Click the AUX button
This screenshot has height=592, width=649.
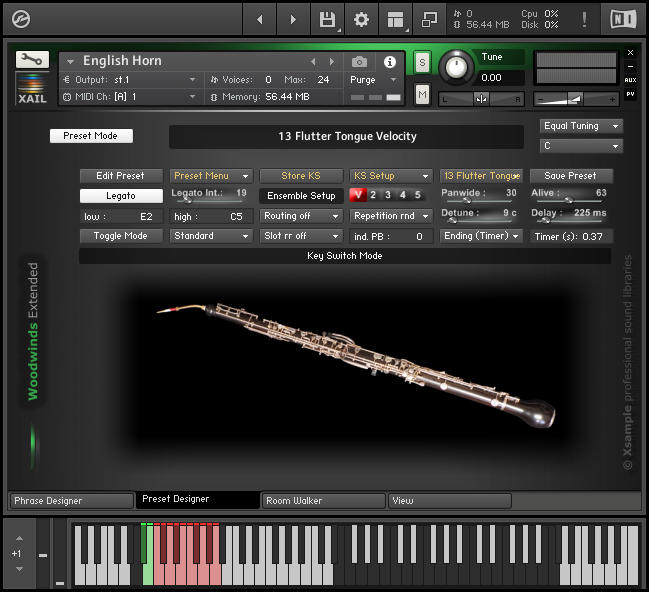630,80
